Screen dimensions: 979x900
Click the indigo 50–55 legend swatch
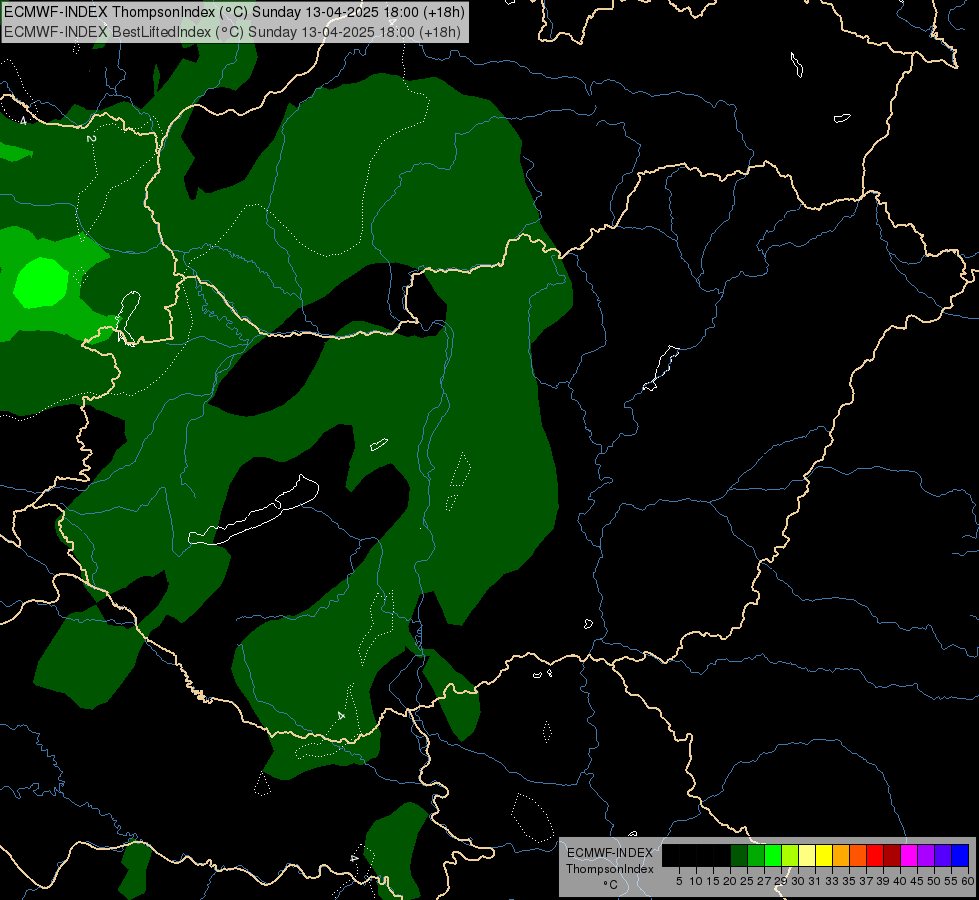(943, 855)
